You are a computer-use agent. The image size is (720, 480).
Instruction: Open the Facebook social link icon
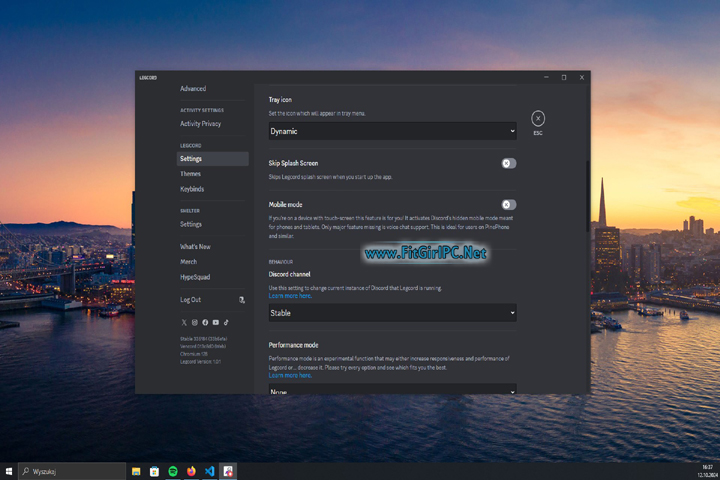click(205, 322)
